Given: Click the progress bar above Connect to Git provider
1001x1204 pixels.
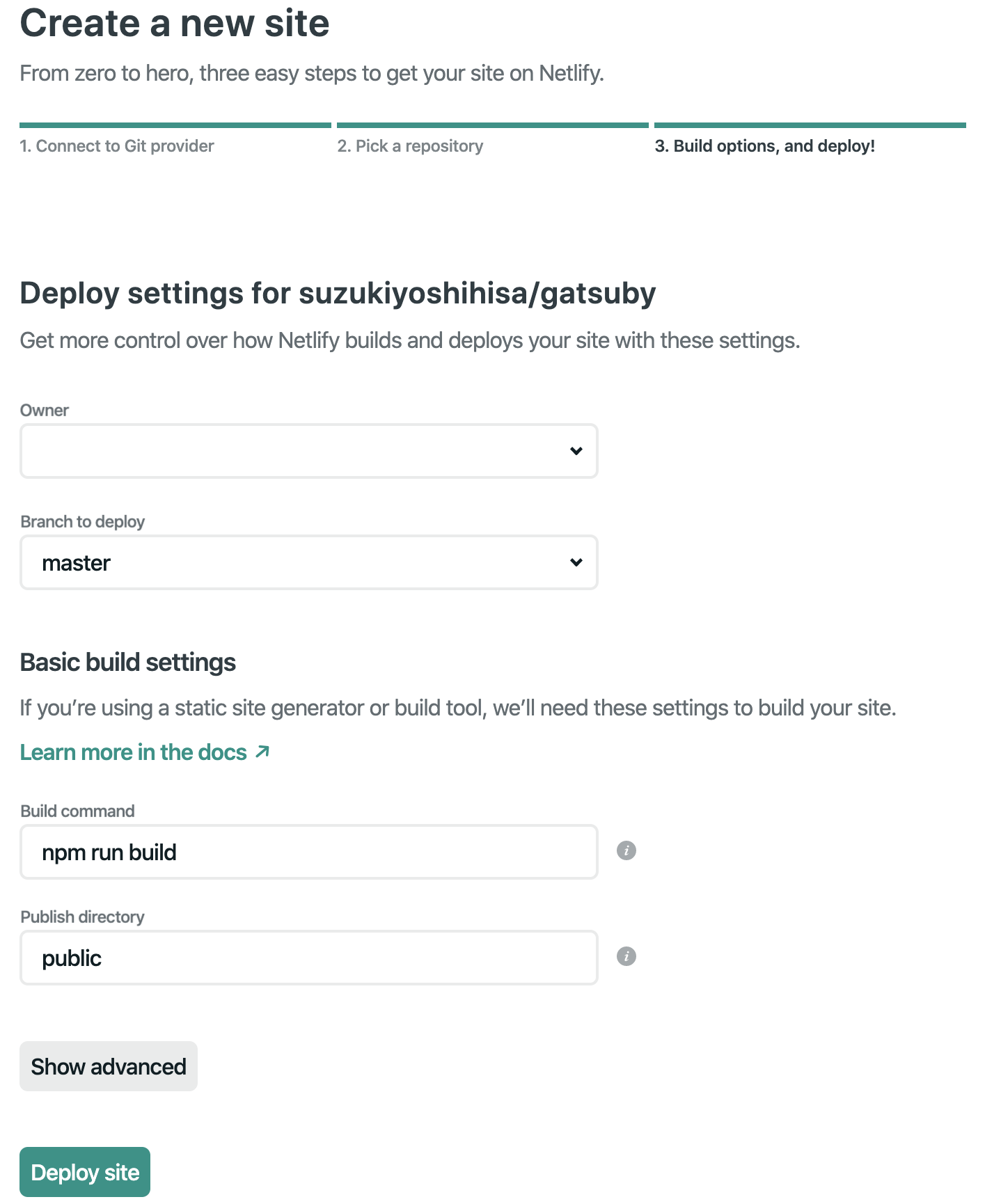Looking at the screenshot, I should pyautogui.click(x=175, y=125).
